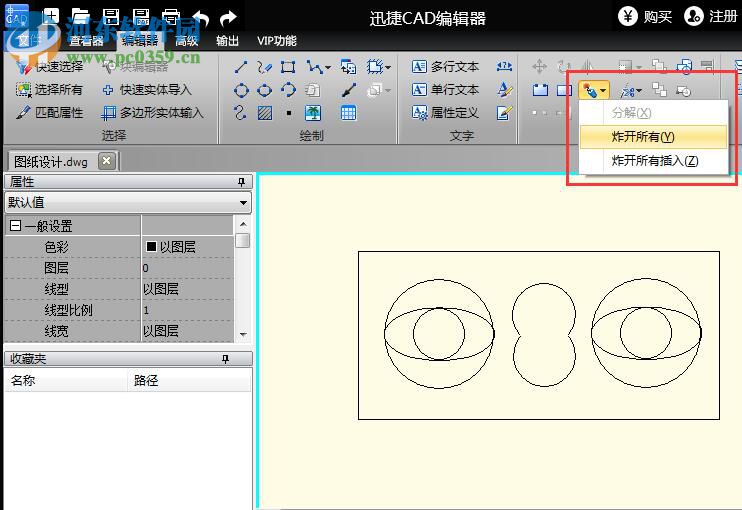Collapse the 一般设置 section

click(15, 226)
